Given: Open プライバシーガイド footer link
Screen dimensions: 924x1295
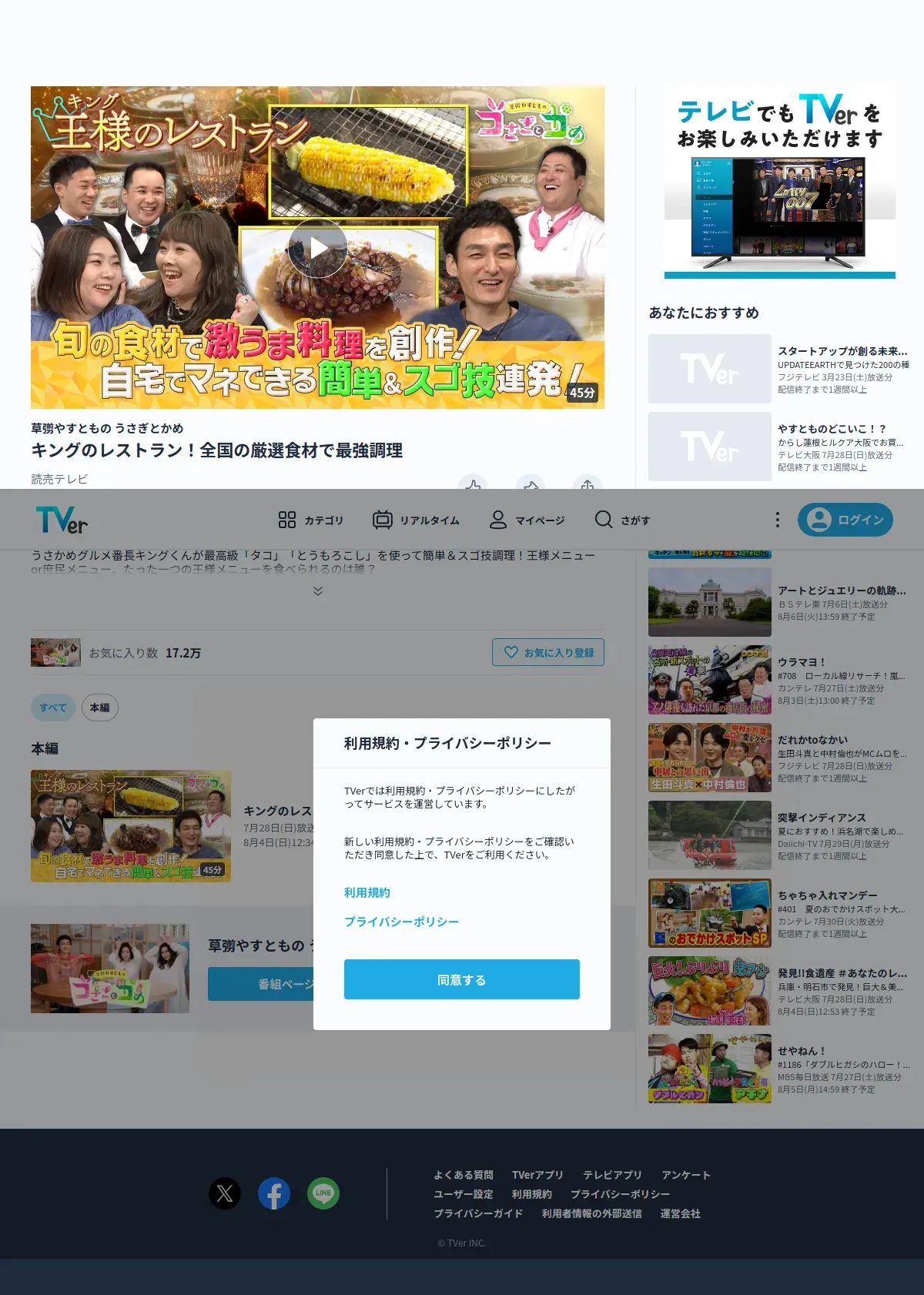Looking at the screenshot, I should coord(478,1213).
